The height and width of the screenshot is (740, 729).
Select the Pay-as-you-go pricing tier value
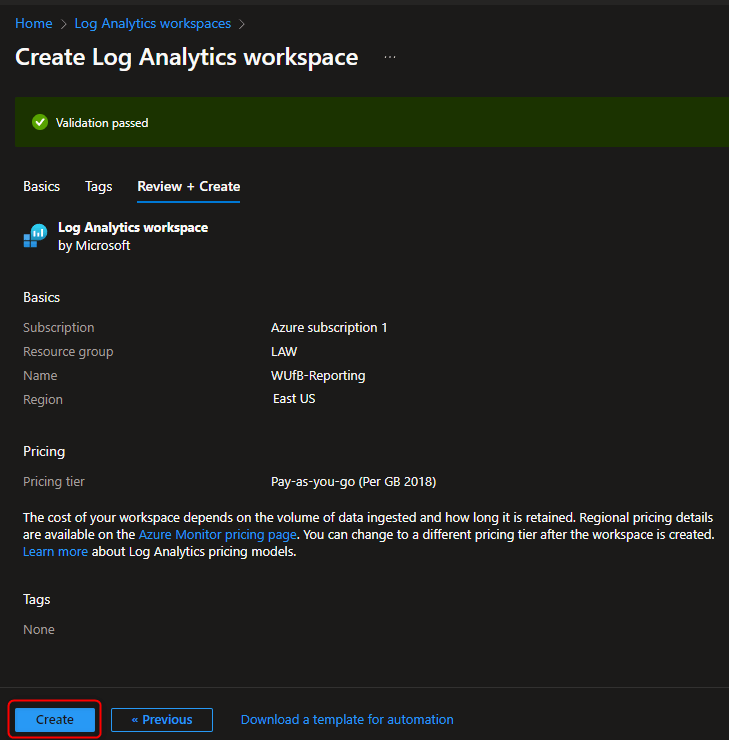(353, 481)
